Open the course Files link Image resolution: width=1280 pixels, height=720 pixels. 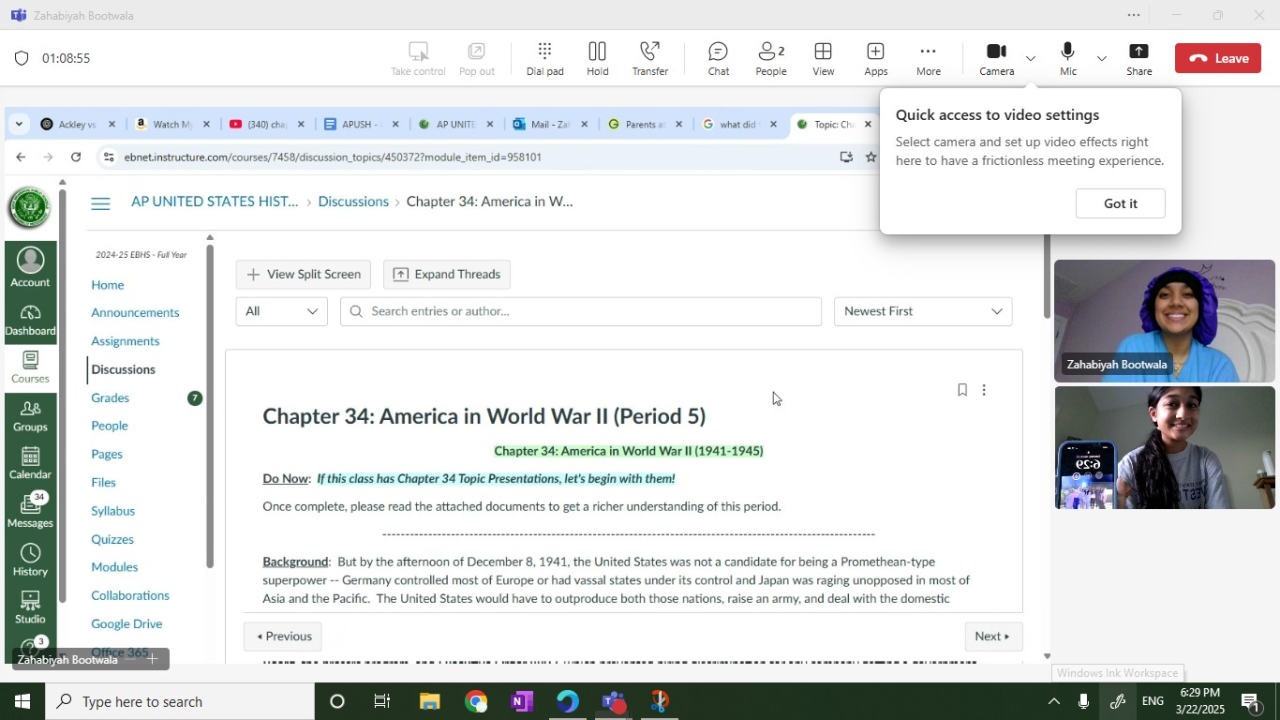(103, 482)
